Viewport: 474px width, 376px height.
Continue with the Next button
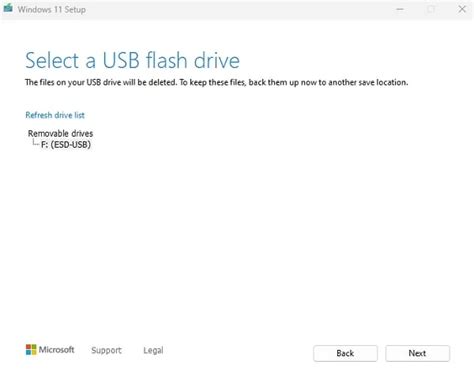[x=417, y=353]
